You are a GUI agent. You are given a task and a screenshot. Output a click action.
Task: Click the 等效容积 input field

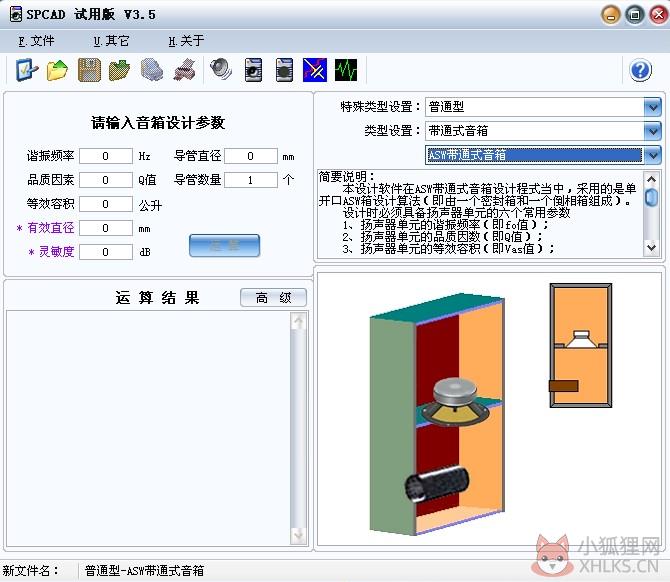(x=106, y=204)
